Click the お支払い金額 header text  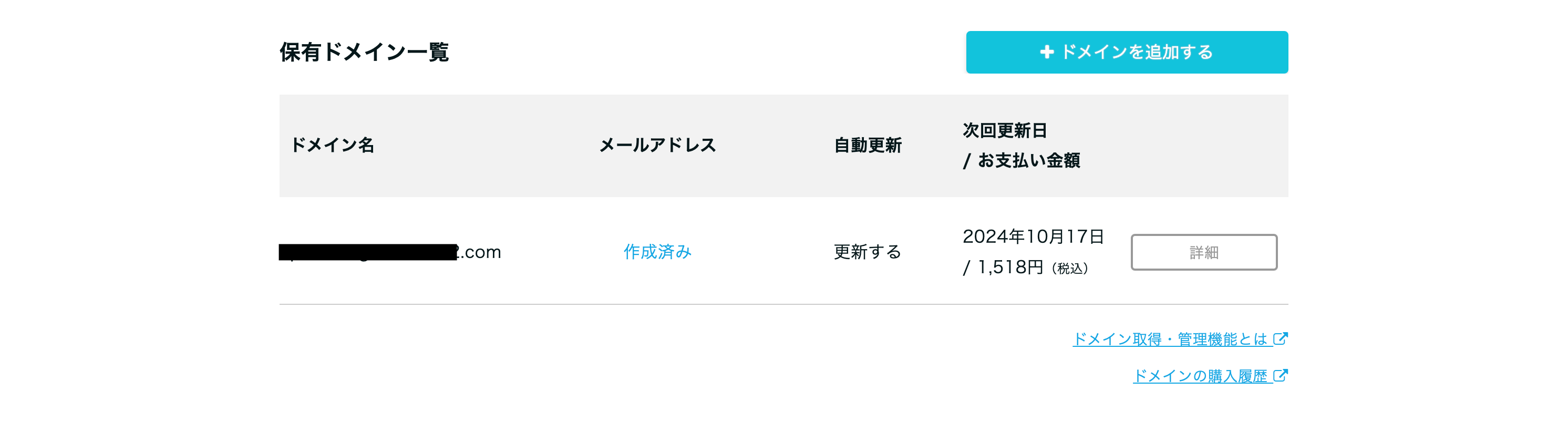click(1029, 161)
